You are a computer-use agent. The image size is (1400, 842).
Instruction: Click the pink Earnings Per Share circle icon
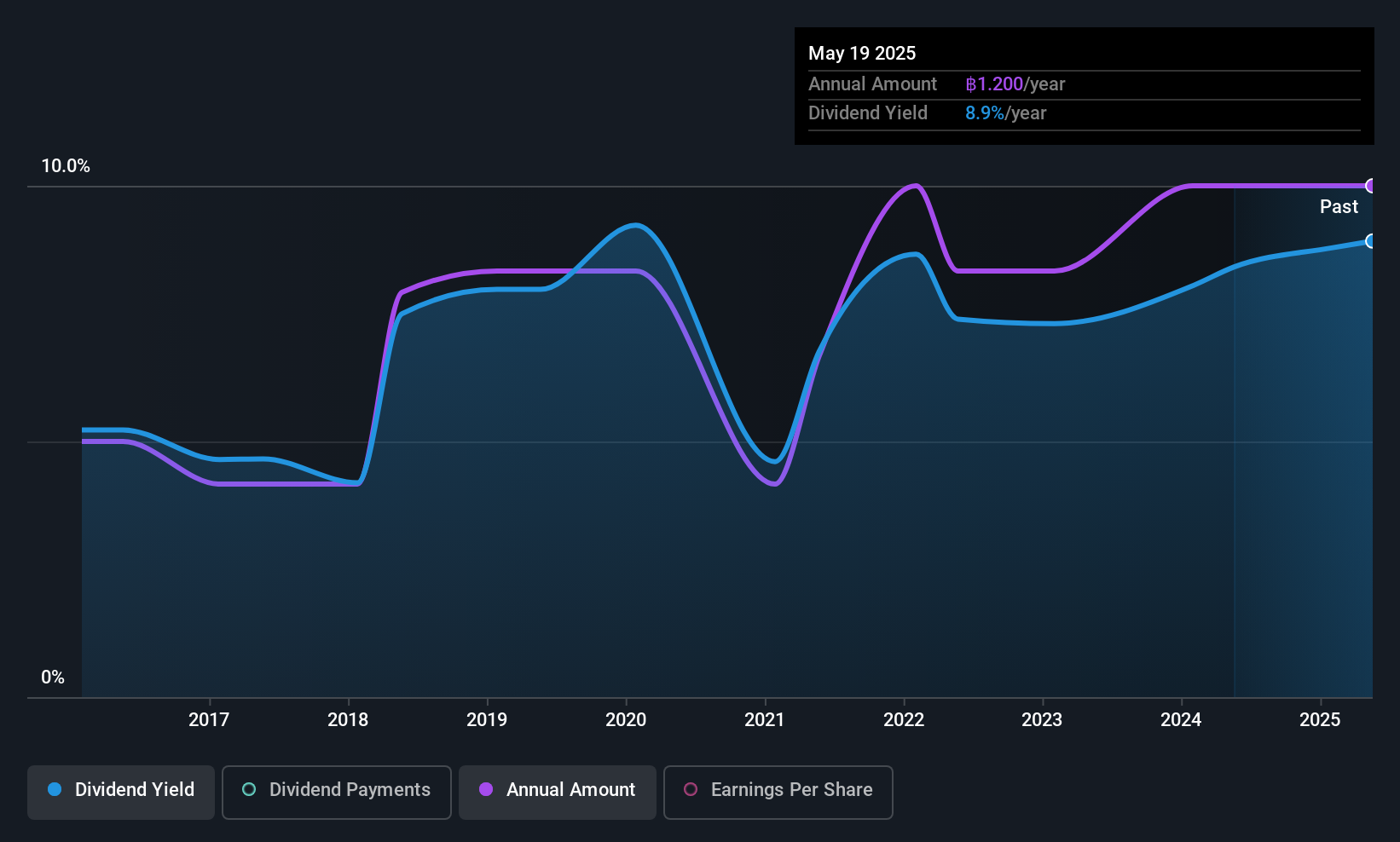[691, 790]
